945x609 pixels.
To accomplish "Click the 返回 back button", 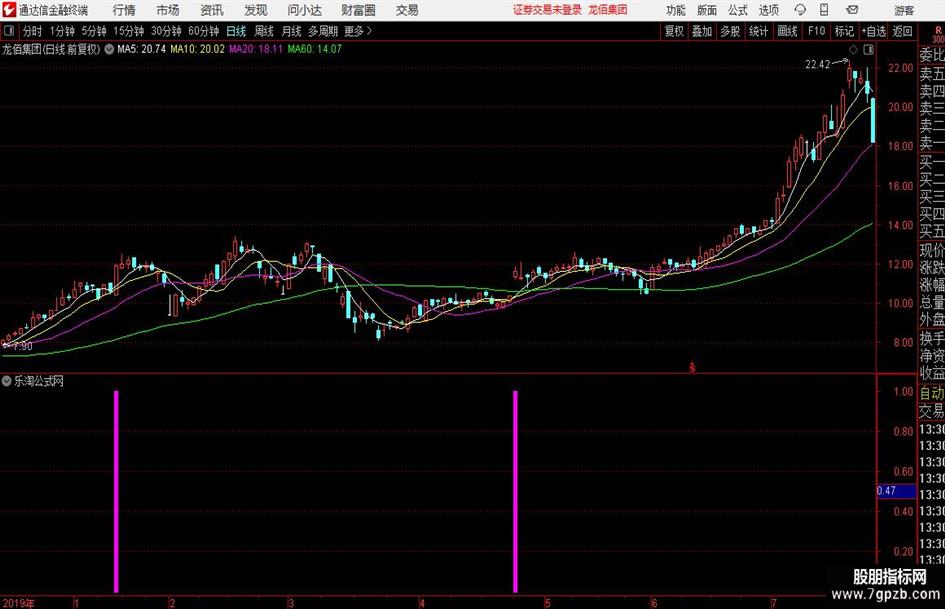I will point(902,31).
